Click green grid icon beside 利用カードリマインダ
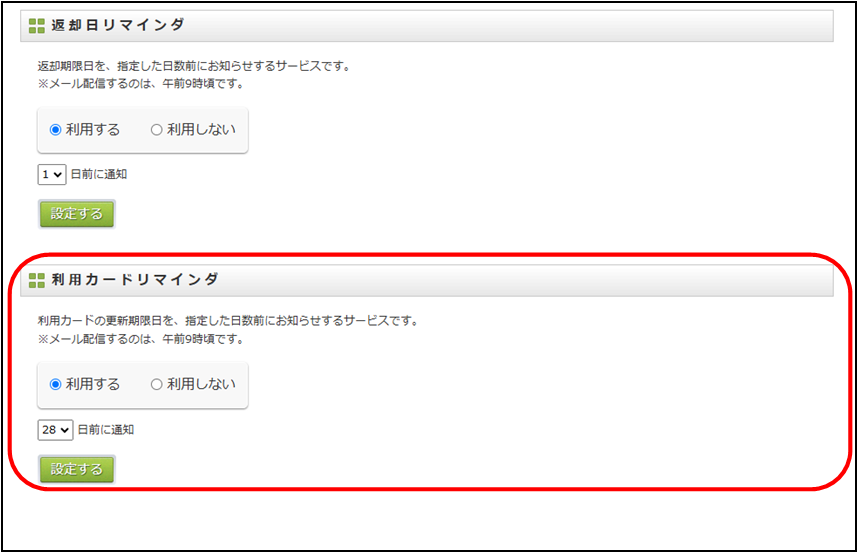This screenshot has height=552, width=858. pos(37,281)
